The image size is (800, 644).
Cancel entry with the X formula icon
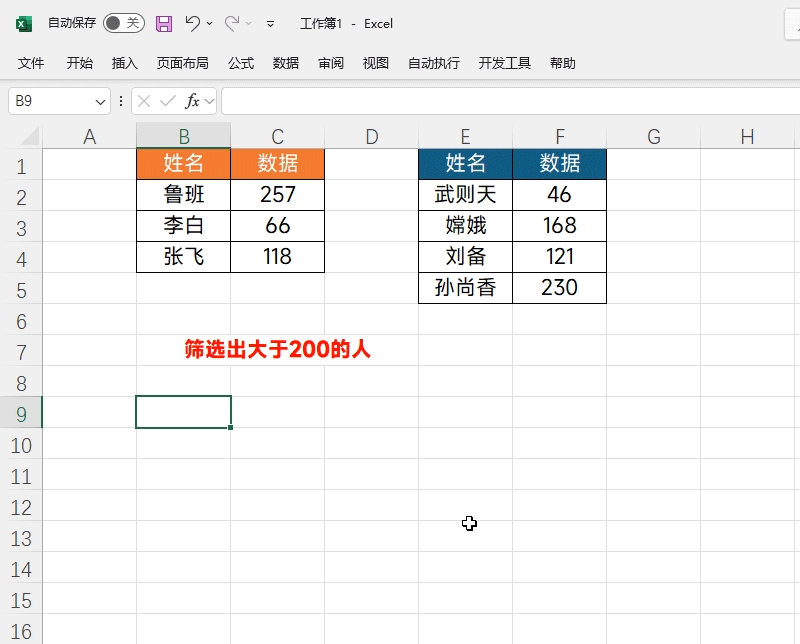(144, 101)
